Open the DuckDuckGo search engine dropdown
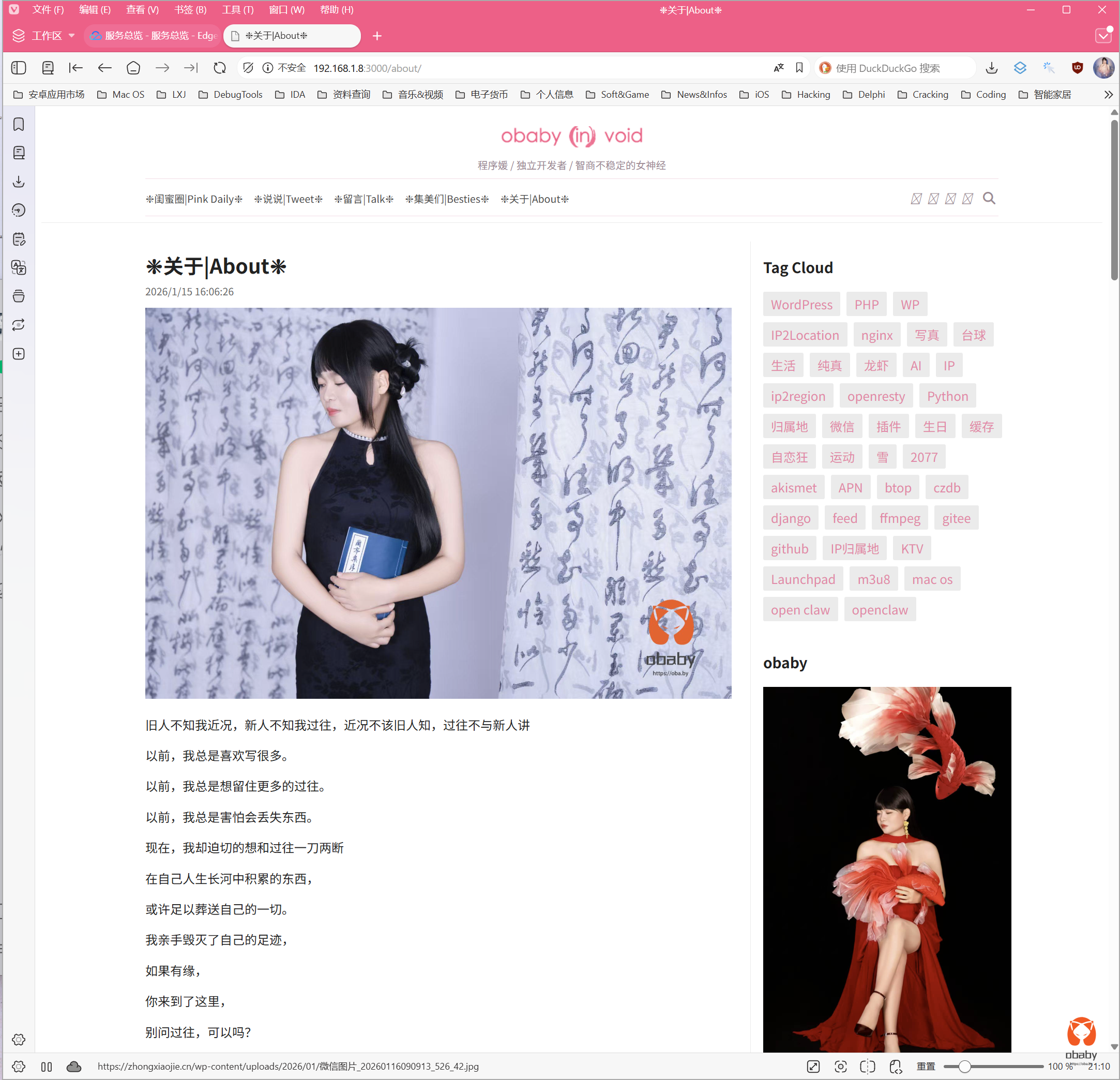 (825, 68)
